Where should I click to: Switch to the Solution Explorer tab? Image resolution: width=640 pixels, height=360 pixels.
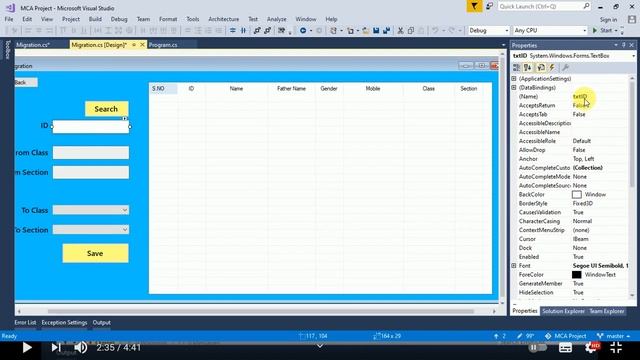[563, 311]
